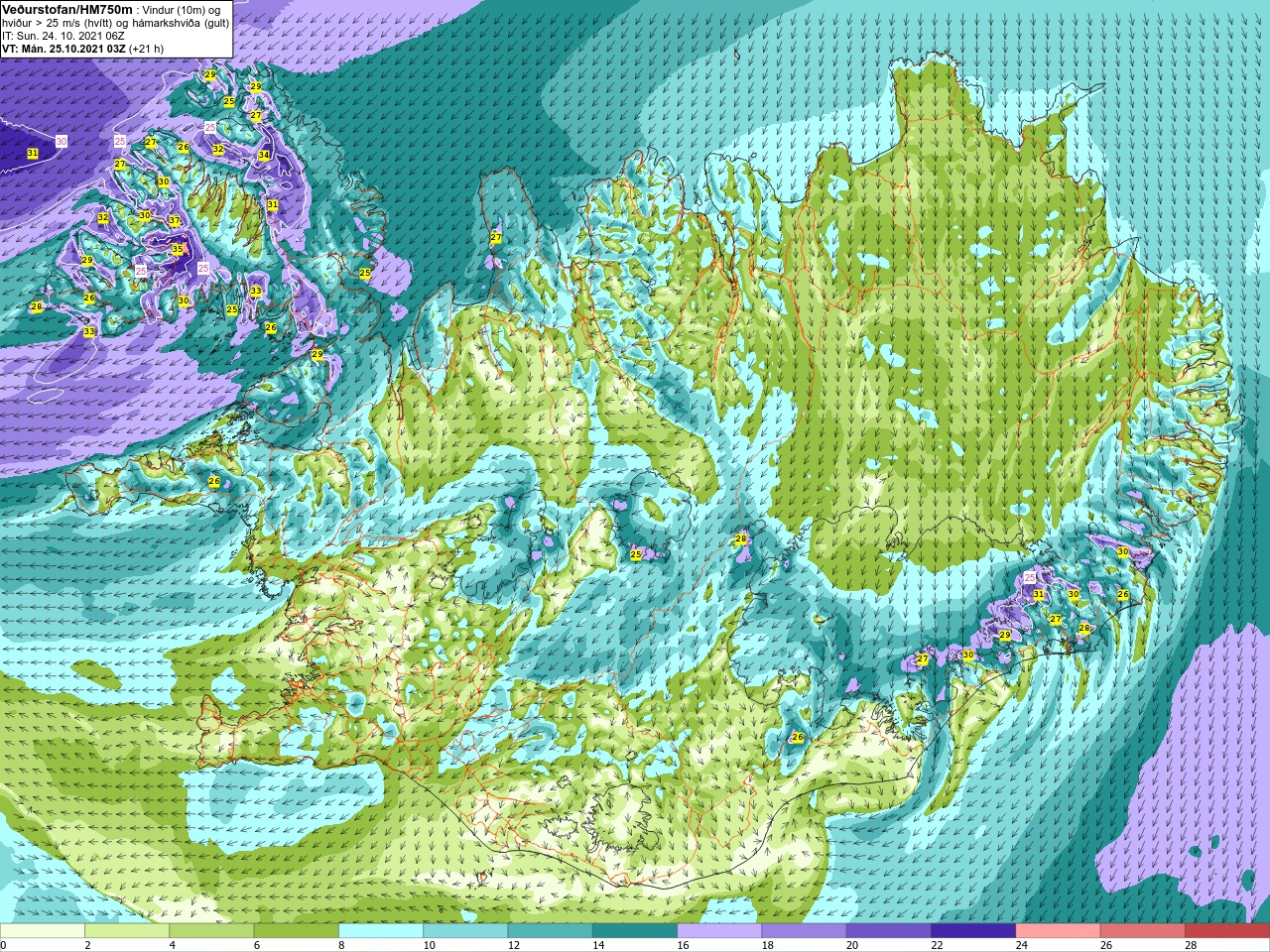Click the 26–28 m/s salmon red legend swatch
Viewport: 1270px width, 952px height.
(1143, 932)
